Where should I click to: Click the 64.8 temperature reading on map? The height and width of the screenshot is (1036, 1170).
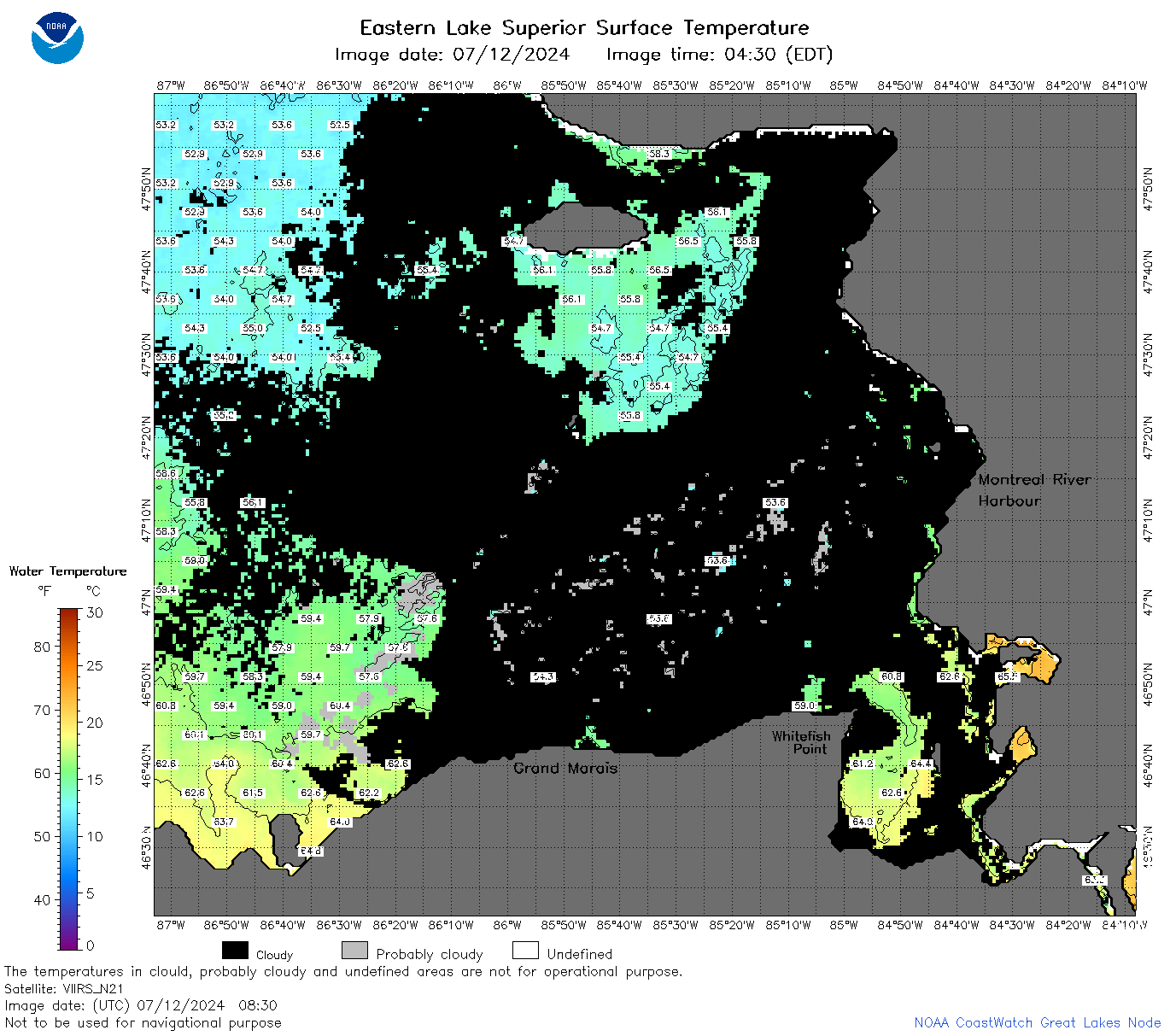click(311, 851)
